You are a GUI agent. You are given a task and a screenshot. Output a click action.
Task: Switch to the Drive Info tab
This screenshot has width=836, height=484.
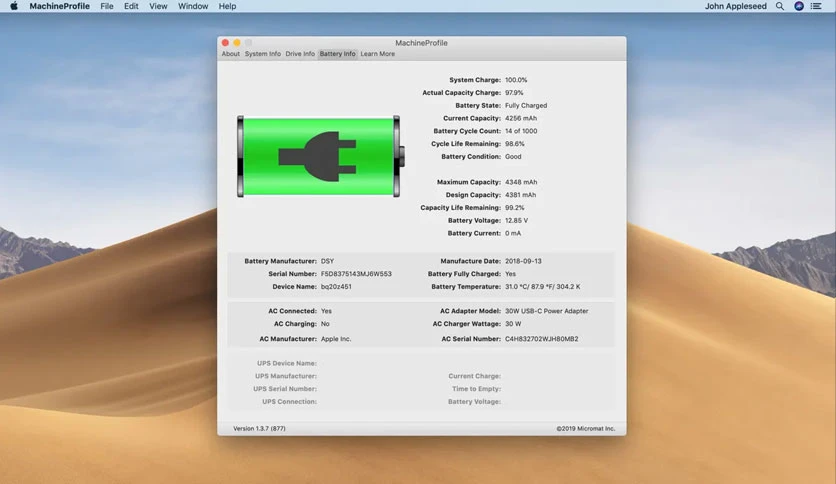(300, 54)
